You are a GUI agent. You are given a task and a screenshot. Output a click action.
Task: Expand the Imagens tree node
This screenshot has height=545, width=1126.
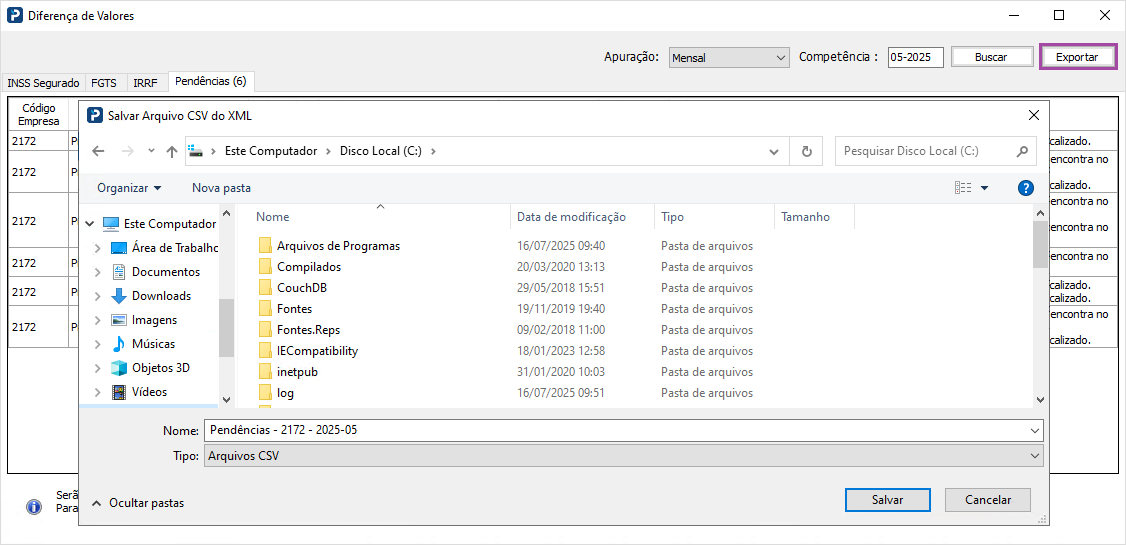tap(98, 320)
